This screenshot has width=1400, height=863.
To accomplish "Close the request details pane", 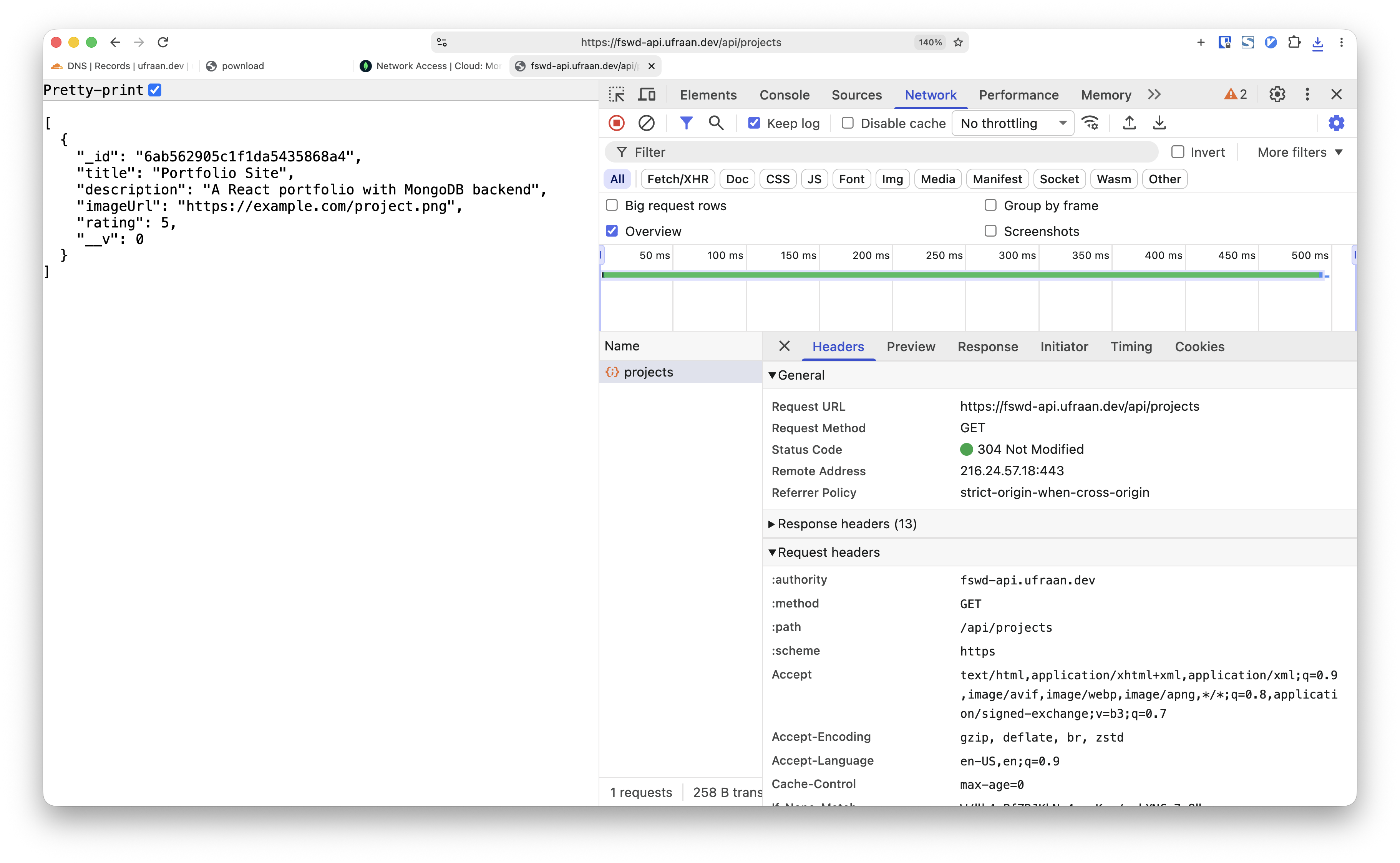I will pos(784,346).
